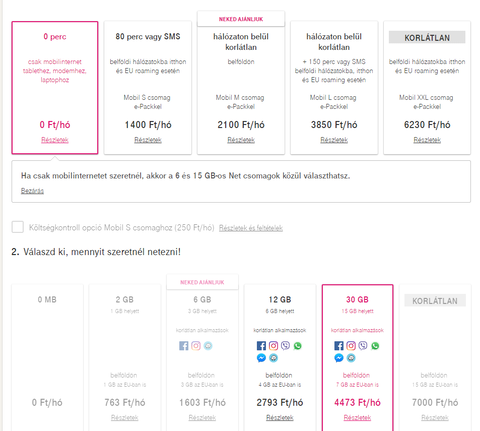Open Részletek és feltételek link
480x431 pixels.
251,228
